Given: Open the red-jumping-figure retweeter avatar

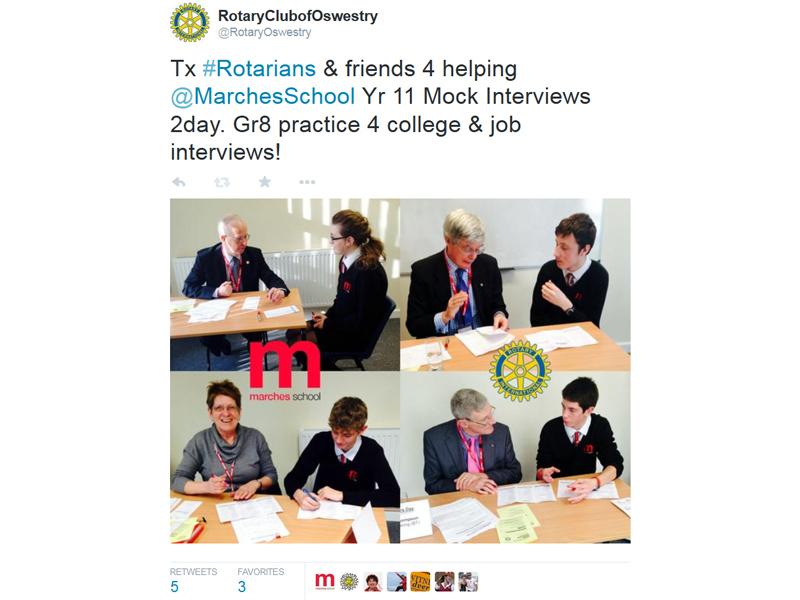Looking at the screenshot, I should click(x=396, y=581).
